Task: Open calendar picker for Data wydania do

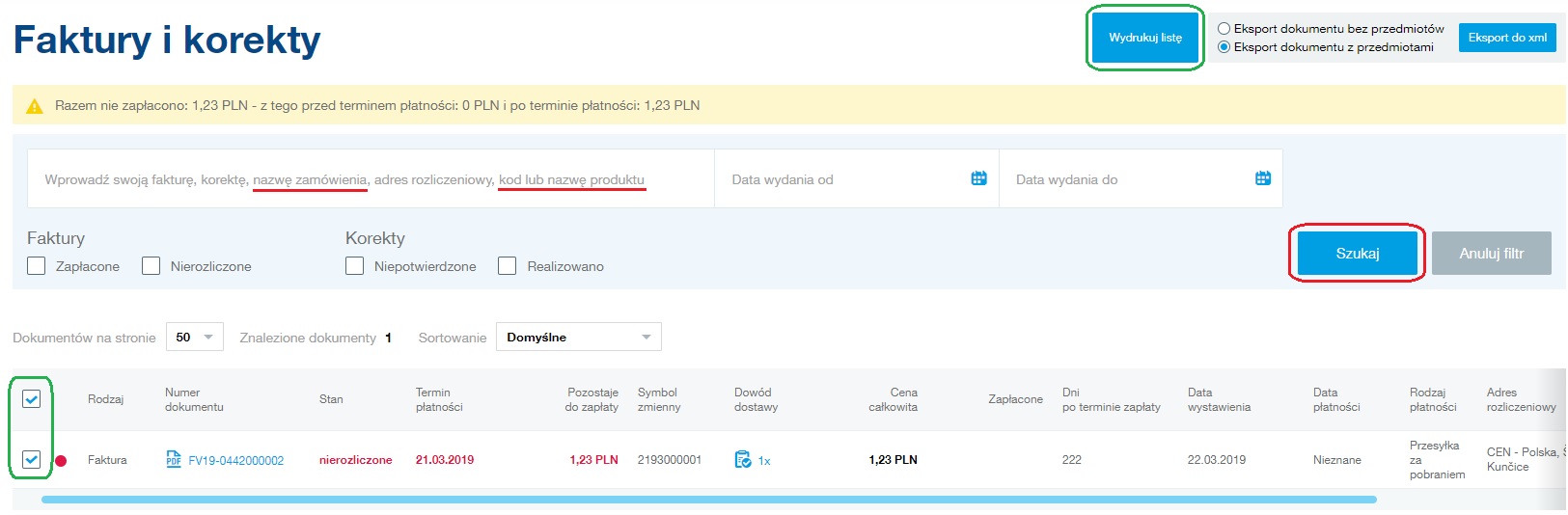Action: (1262, 178)
